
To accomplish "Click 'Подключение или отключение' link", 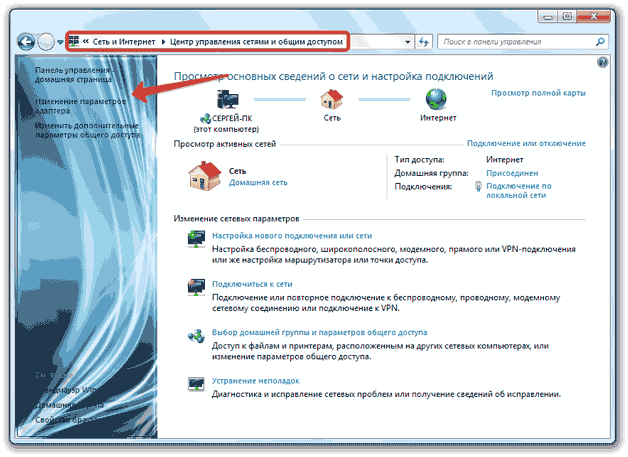I will click(x=526, y=143).
